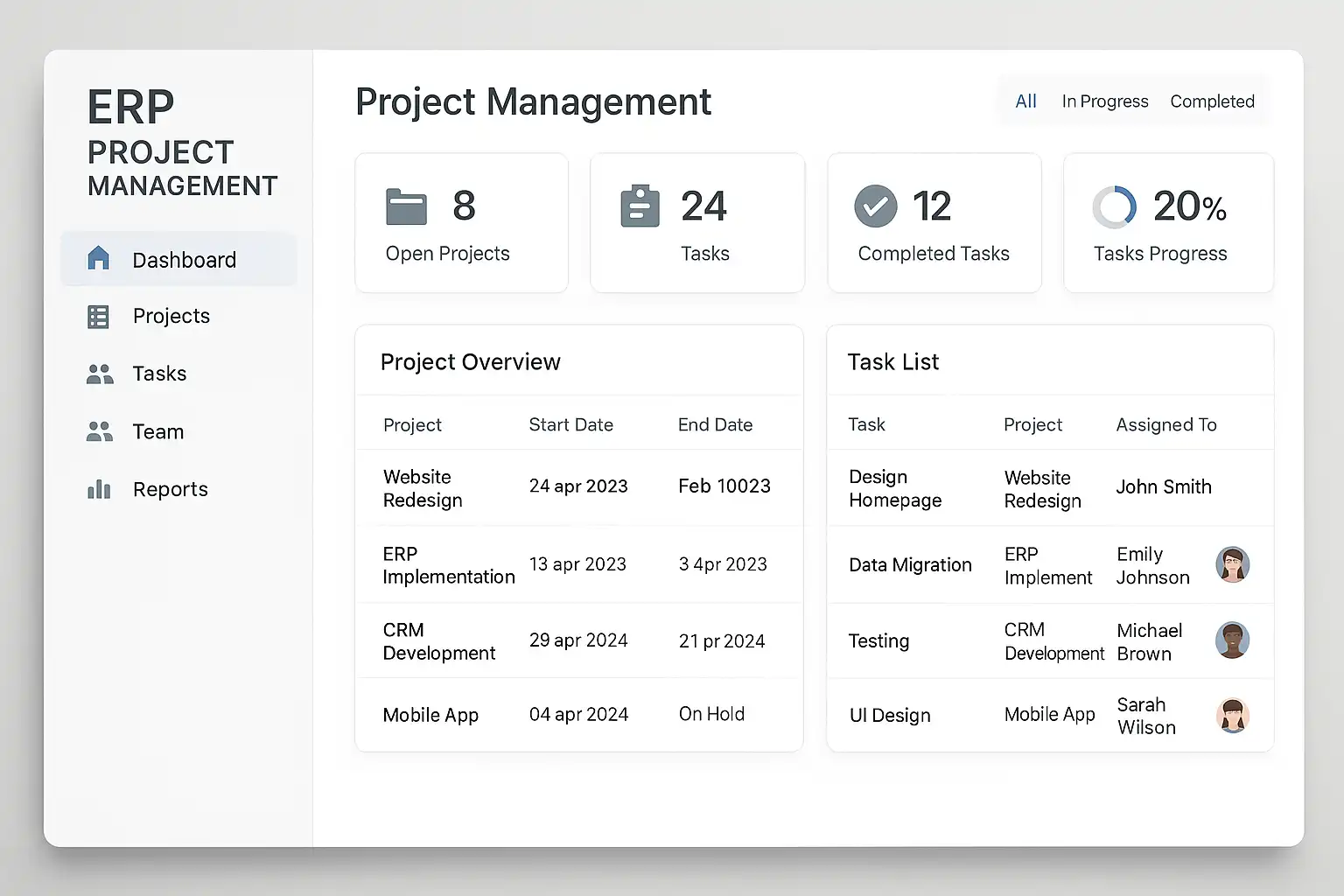Open Michael Brown's avatar
This screenshot has height=896, width=1344.
(1232, 640)
